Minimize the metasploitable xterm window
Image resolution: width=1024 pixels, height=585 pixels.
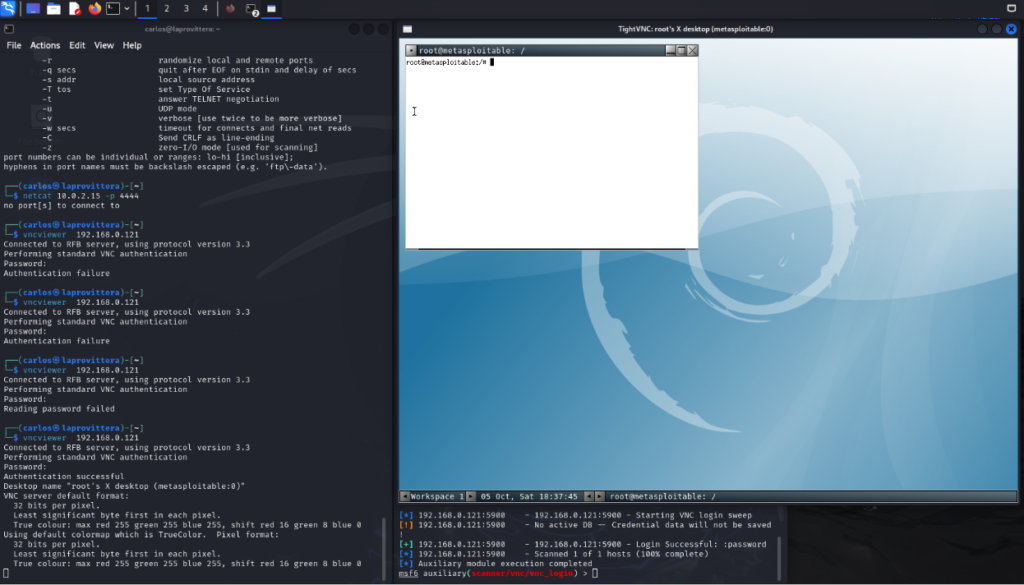coord(670,50)
